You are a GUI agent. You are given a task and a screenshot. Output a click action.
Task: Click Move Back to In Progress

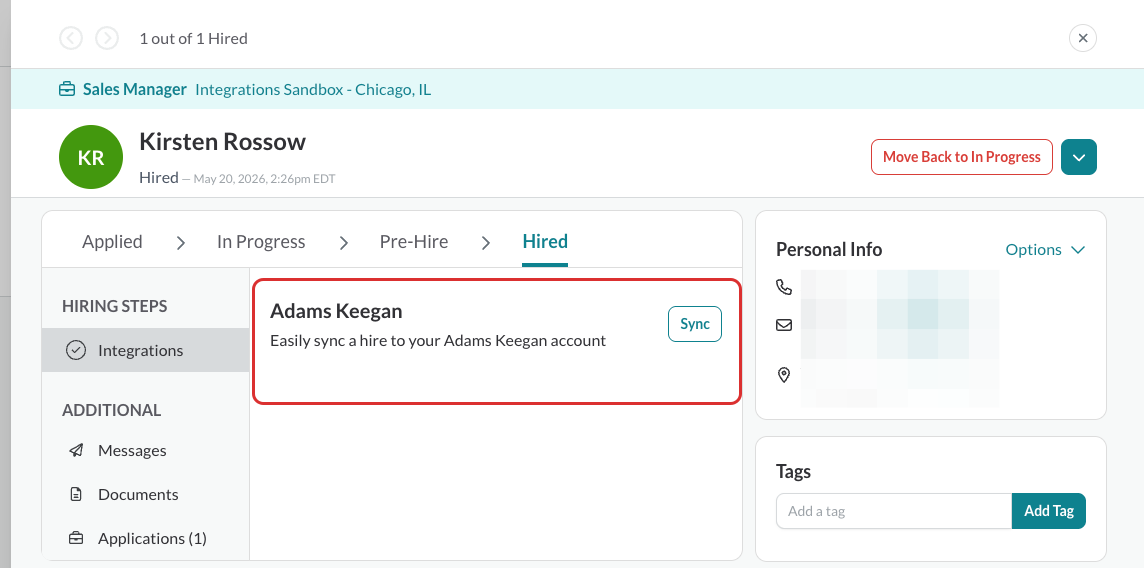pos(962,157)
